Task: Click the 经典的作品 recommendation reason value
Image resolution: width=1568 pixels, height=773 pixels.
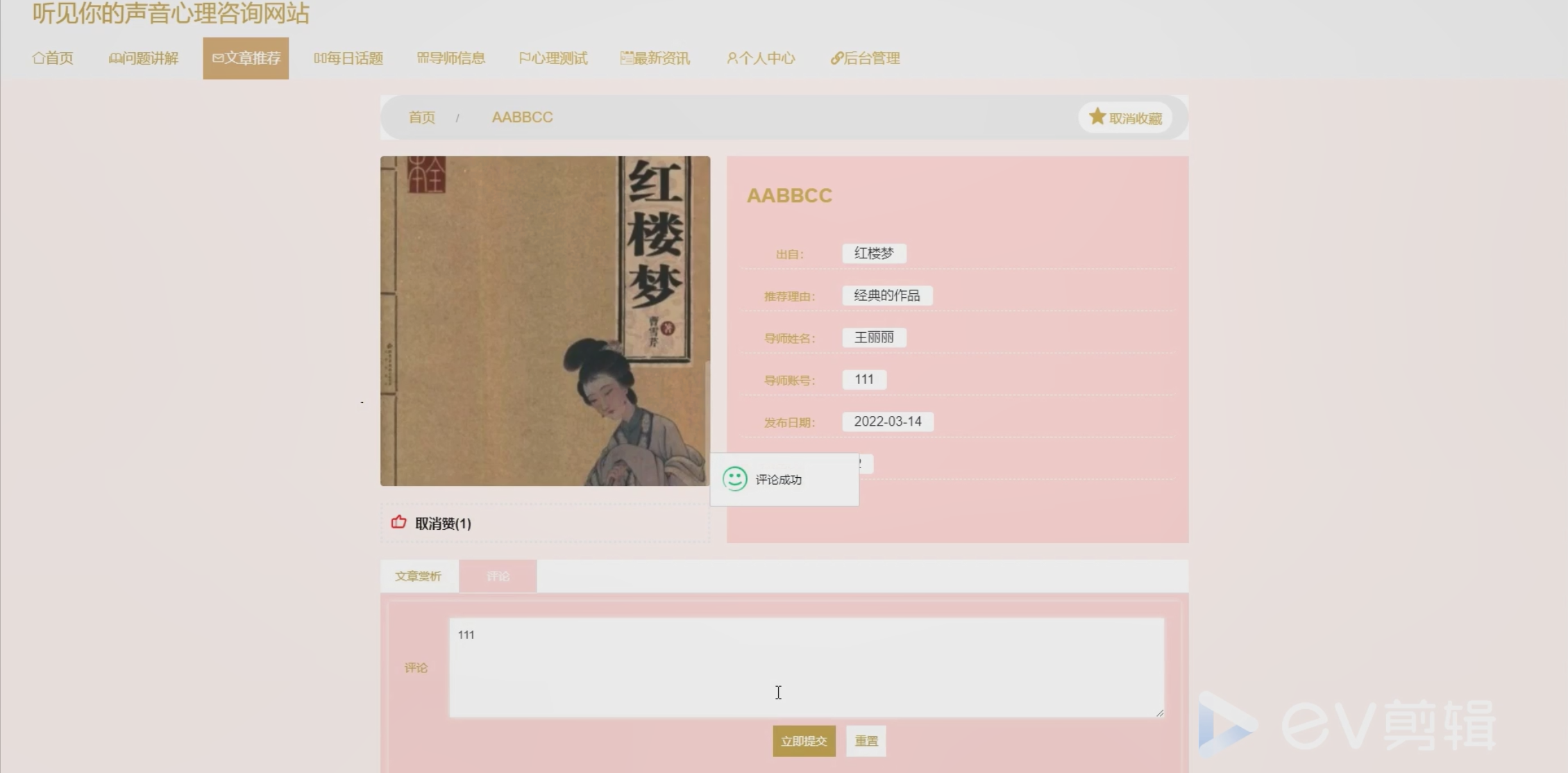Action: pos(887,296)
